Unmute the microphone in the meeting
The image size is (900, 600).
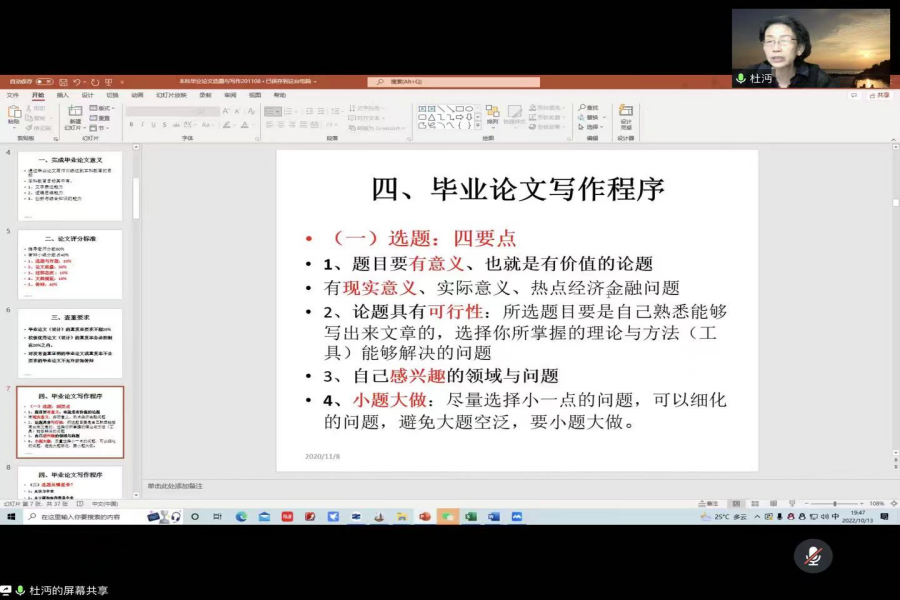(814, 557)
